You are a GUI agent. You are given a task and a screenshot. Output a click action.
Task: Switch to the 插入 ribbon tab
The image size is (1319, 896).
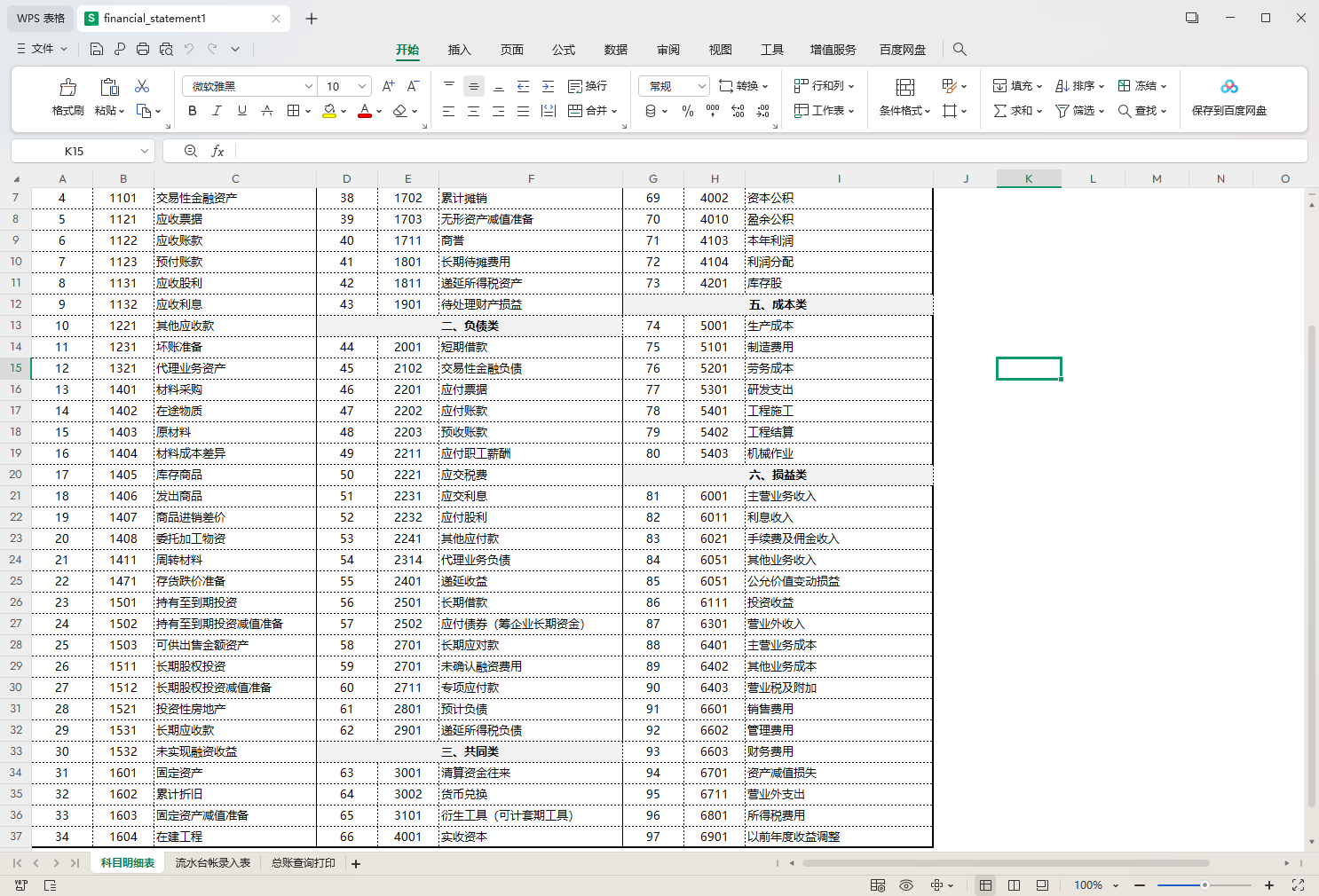point(459,50)
